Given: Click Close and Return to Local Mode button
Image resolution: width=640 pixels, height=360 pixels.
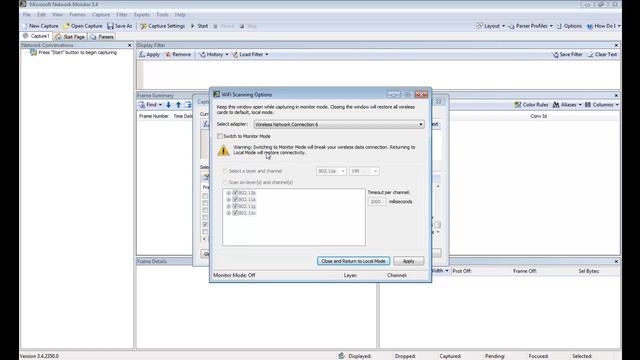Looking at the screenshot, I should click(x=353, y=261).
